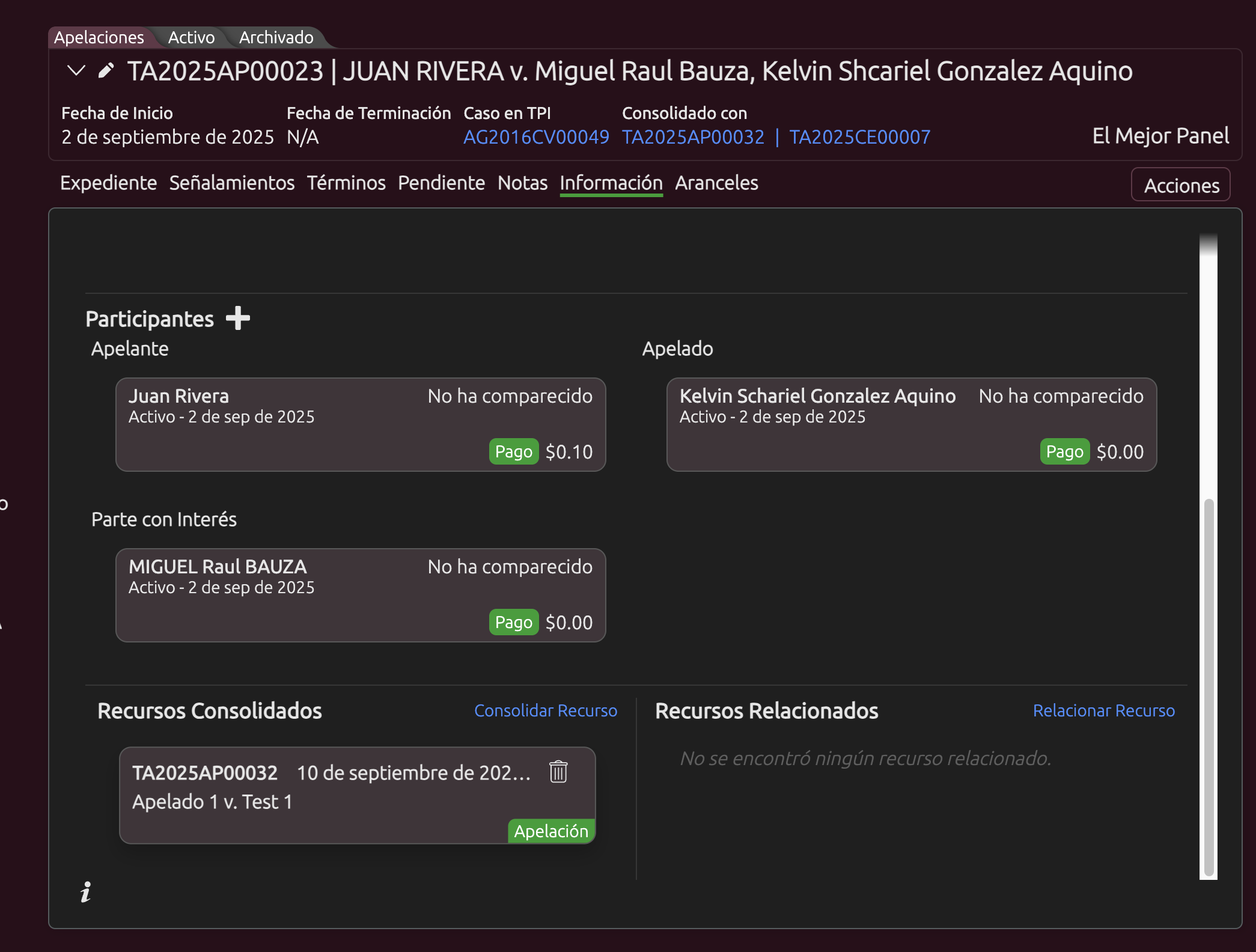Viewport: 1256px width, 952px height.
Task: Switch to the Notas tab
Action: pyautogui.click(x=522, y=183)
